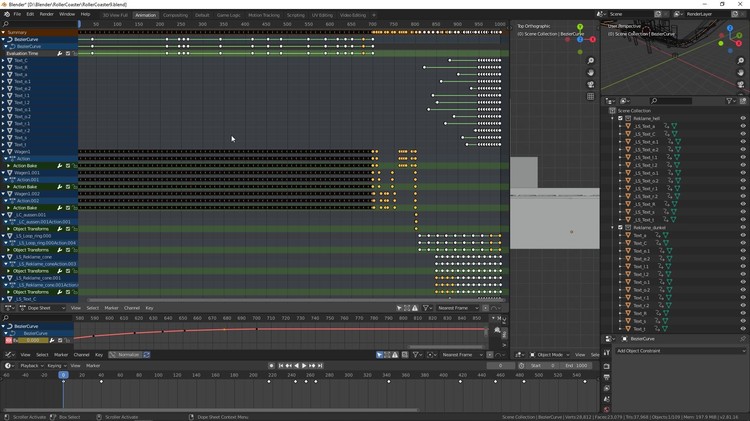Screen dimensions: 750x421
Task: Toggle the Reklame_hell collection checkbox
Action: click(620, 118)
